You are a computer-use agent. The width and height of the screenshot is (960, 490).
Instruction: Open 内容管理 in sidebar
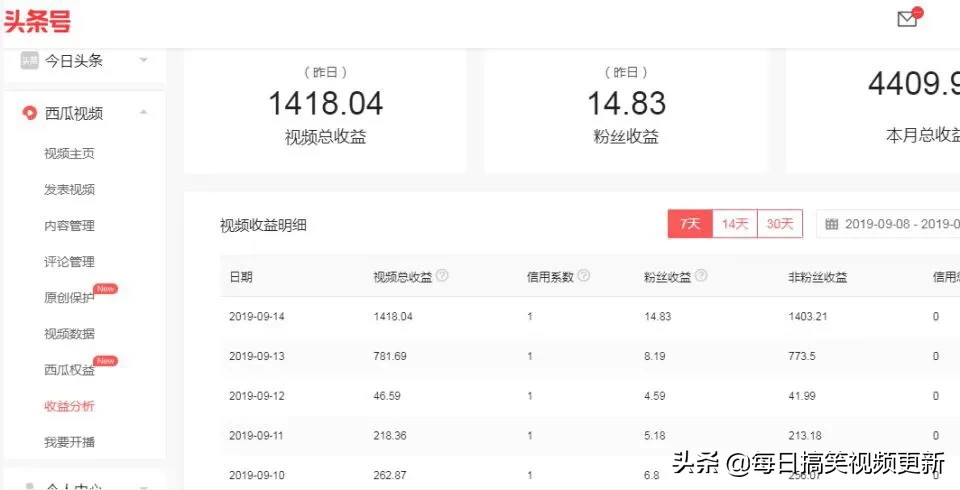(x=69, y=225)
